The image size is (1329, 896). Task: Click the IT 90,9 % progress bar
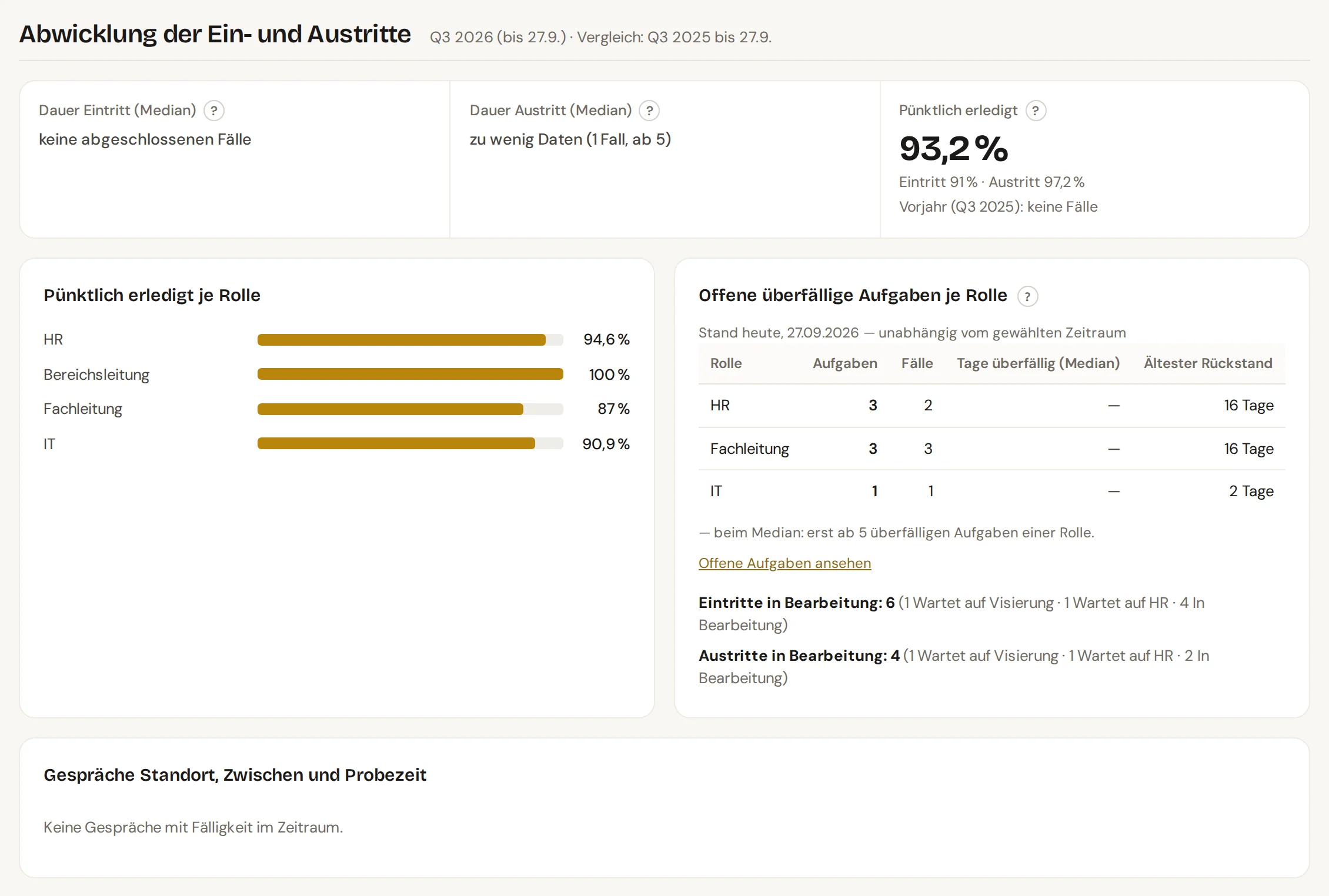click(410, 443)
